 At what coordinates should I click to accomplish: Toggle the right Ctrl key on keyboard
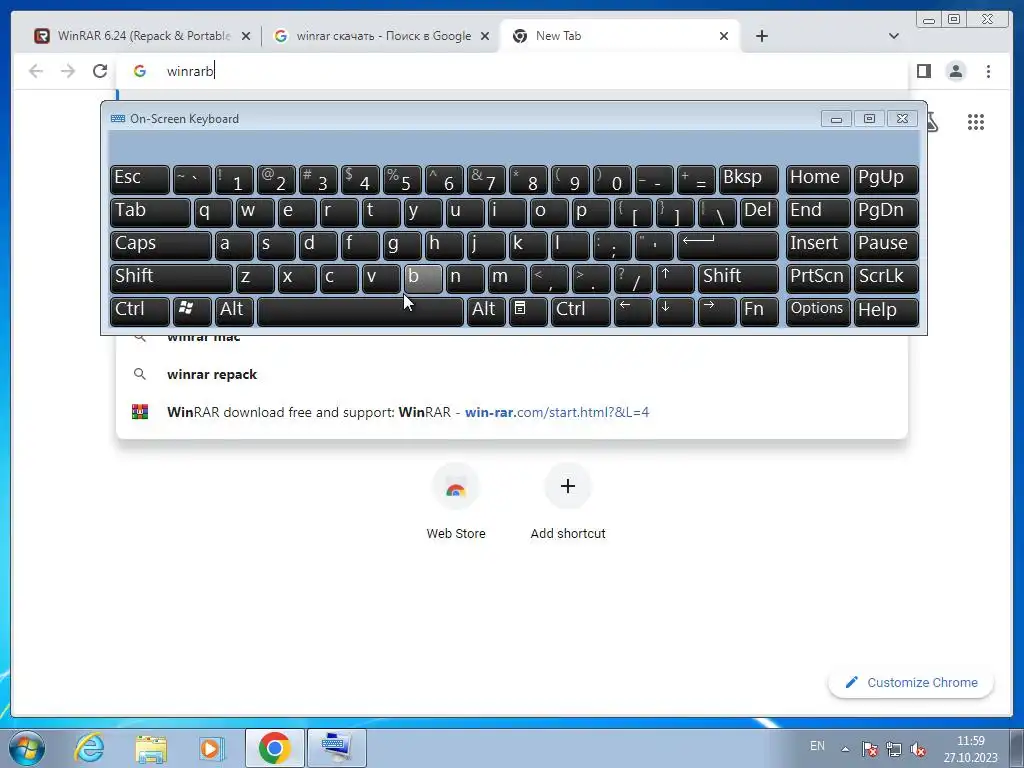(581, 311)
